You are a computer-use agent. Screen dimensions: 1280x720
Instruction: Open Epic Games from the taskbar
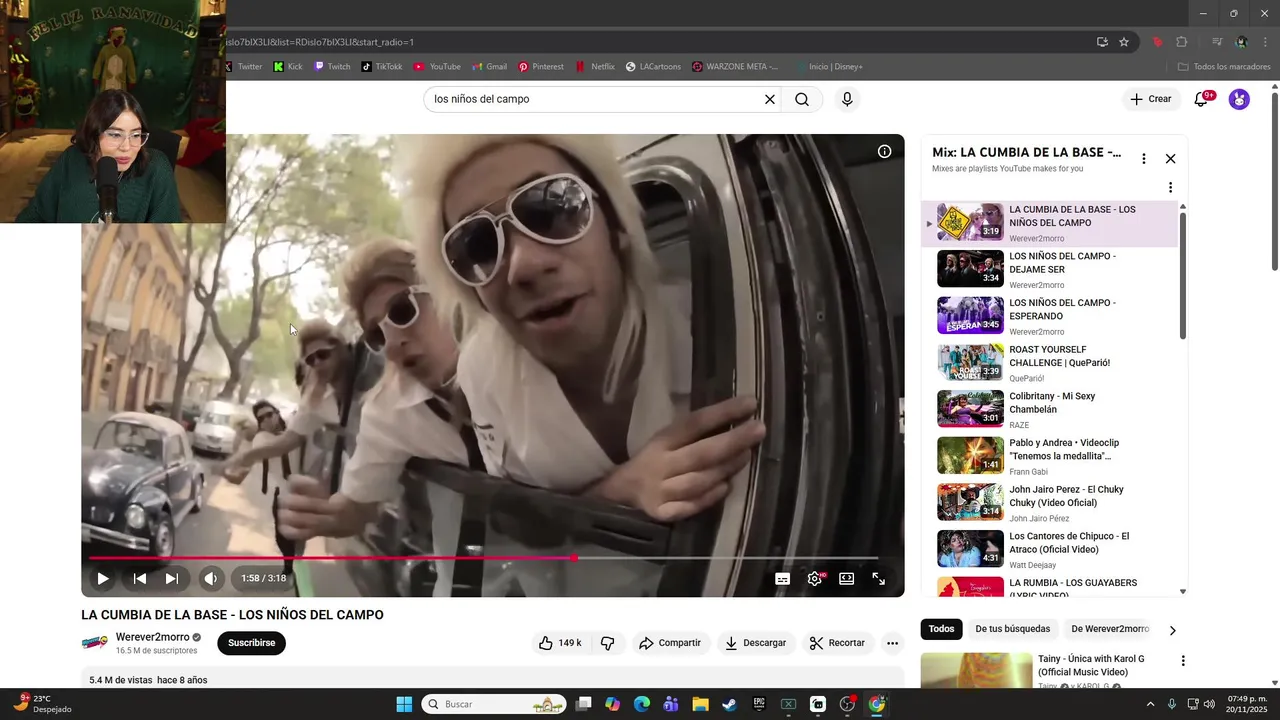coord(759,704)
